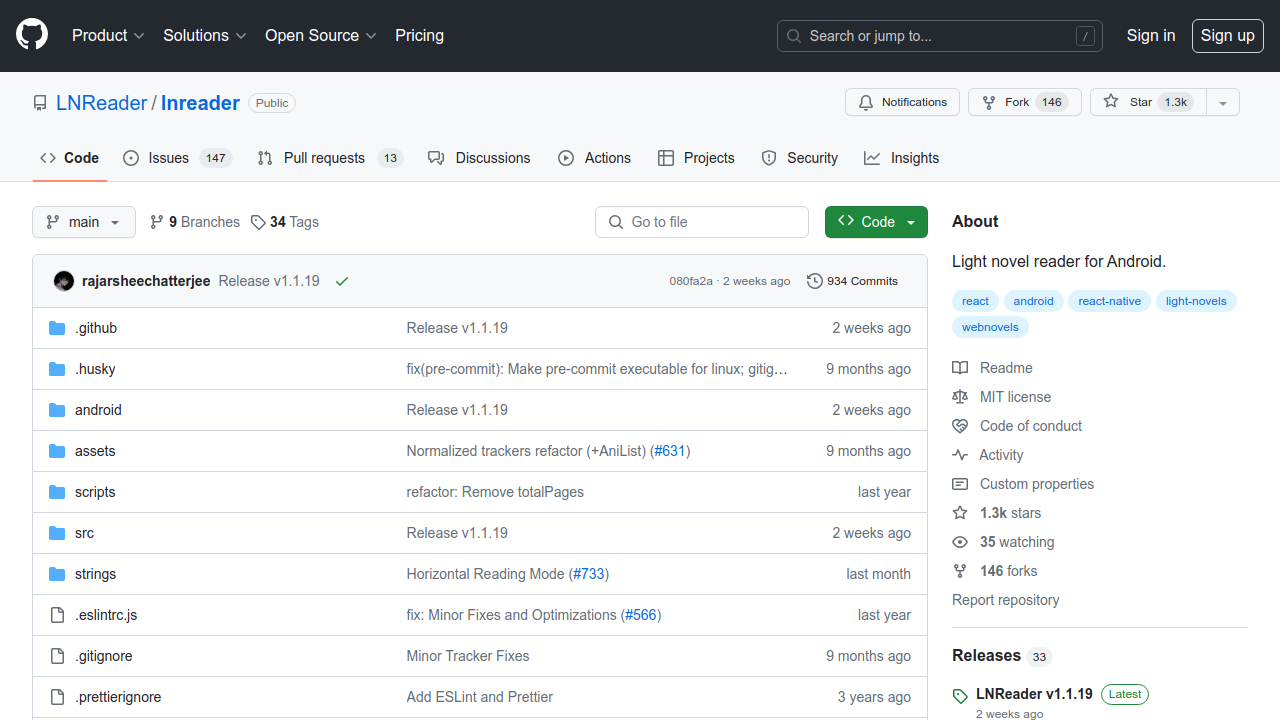Open the main branch selector dropdown
This screenshot has height=720, width=1280.
(x=84, y=222)
